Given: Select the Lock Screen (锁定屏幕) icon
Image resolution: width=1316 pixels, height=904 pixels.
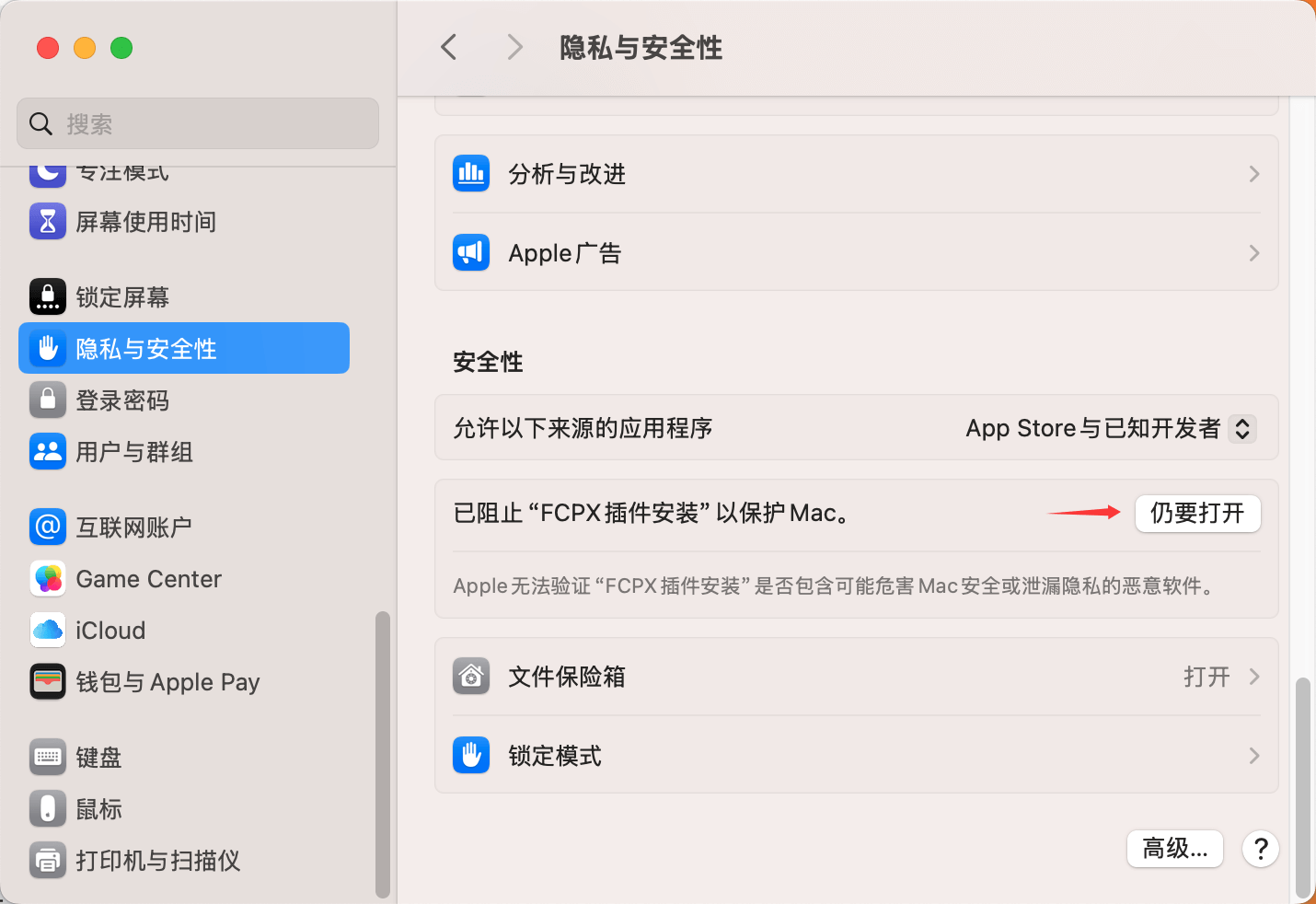Looking at the screenshot, I should point(48,297).
